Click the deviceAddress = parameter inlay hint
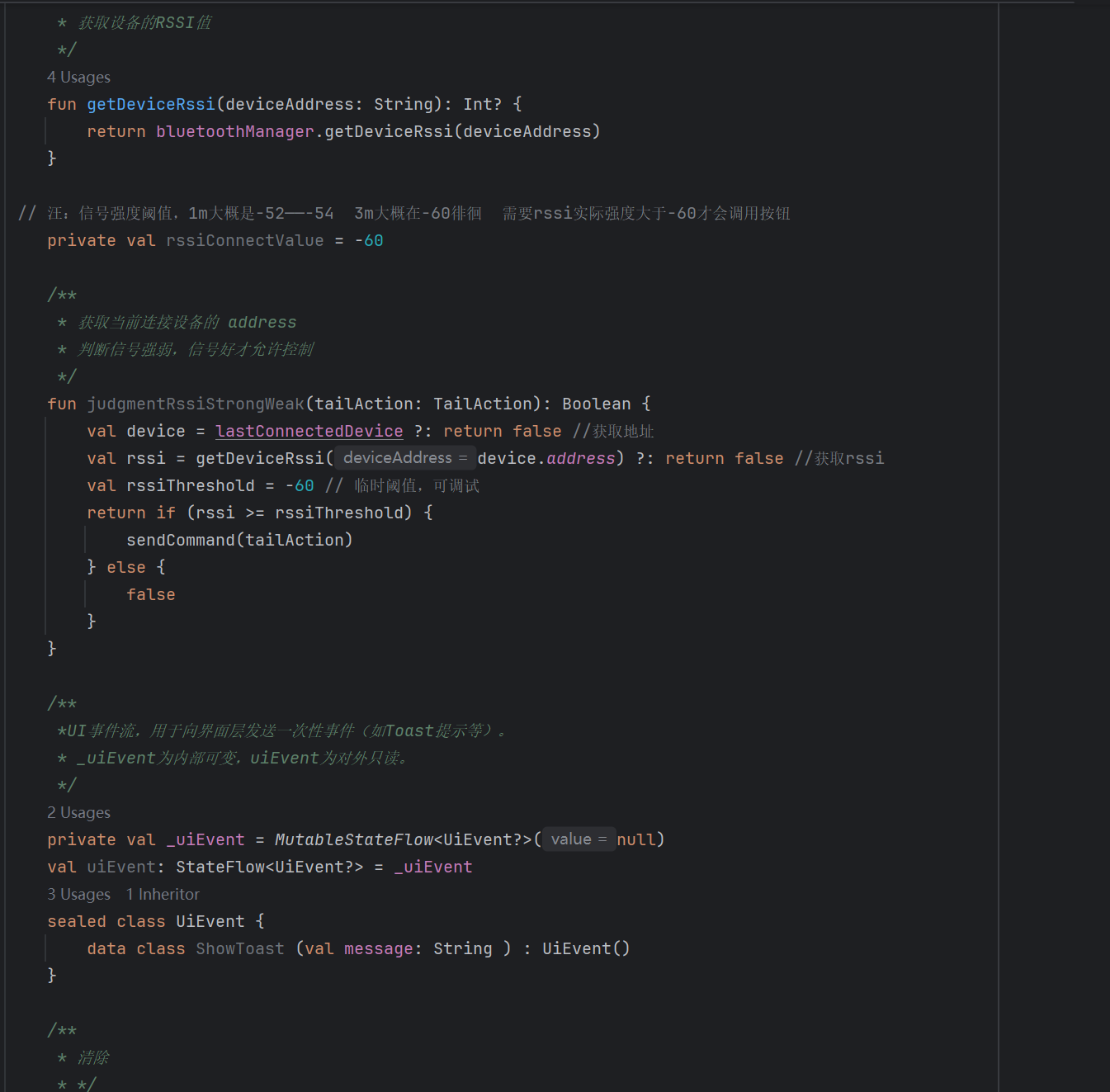This screenshot has height=1092, width=1110. coord(405,457)
